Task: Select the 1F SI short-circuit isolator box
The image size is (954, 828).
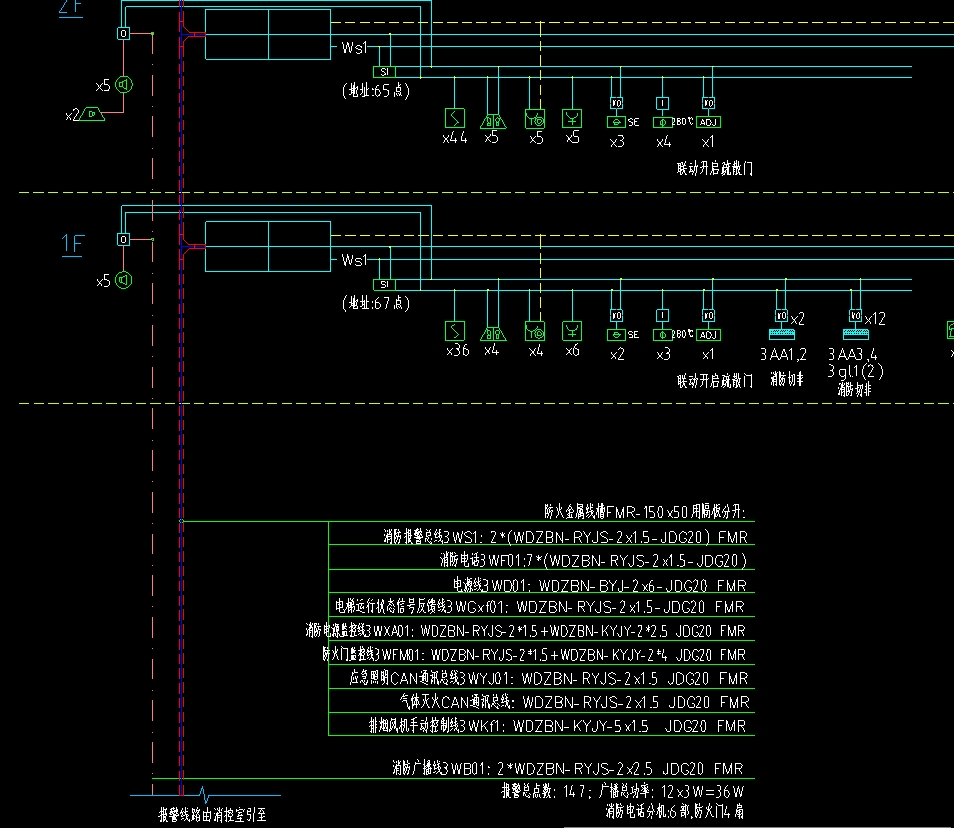Action: pos(384,284)
